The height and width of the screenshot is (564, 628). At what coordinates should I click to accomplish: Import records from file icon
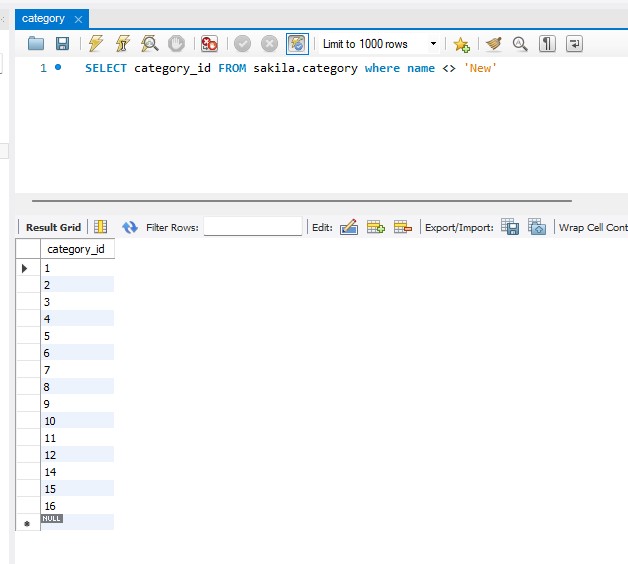537,226
